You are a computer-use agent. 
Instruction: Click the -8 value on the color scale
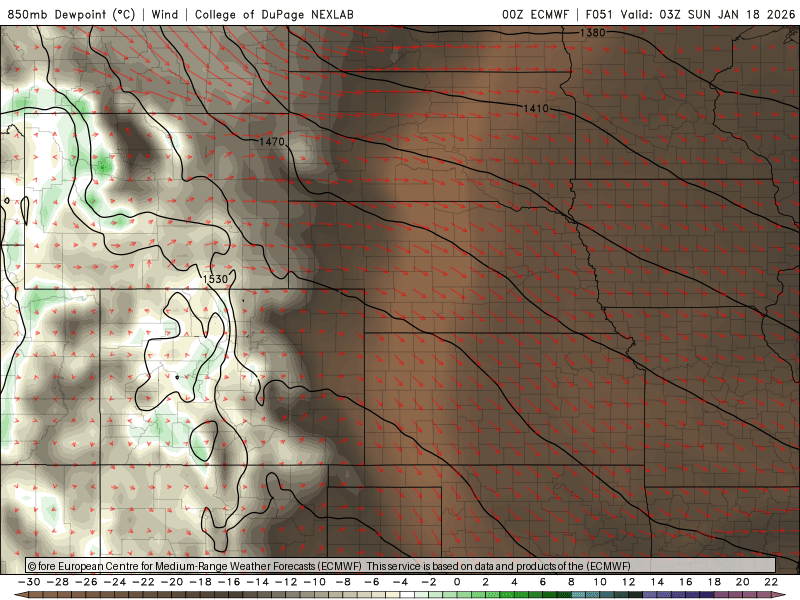click(x=343, y=582)
